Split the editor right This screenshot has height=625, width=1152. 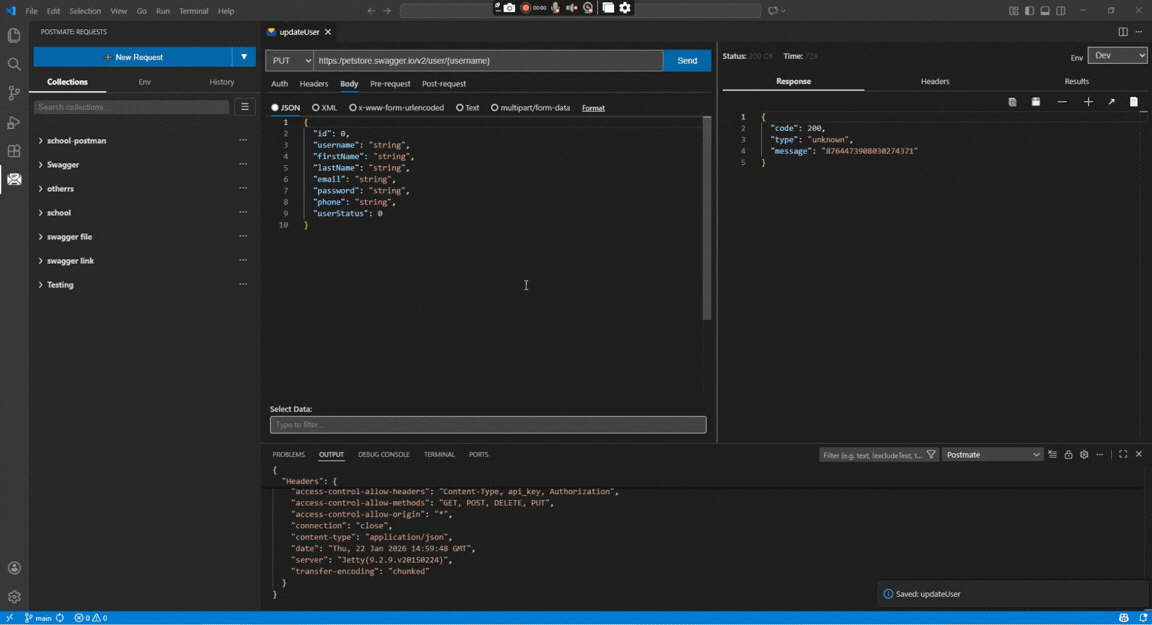tap(1123, 32)
